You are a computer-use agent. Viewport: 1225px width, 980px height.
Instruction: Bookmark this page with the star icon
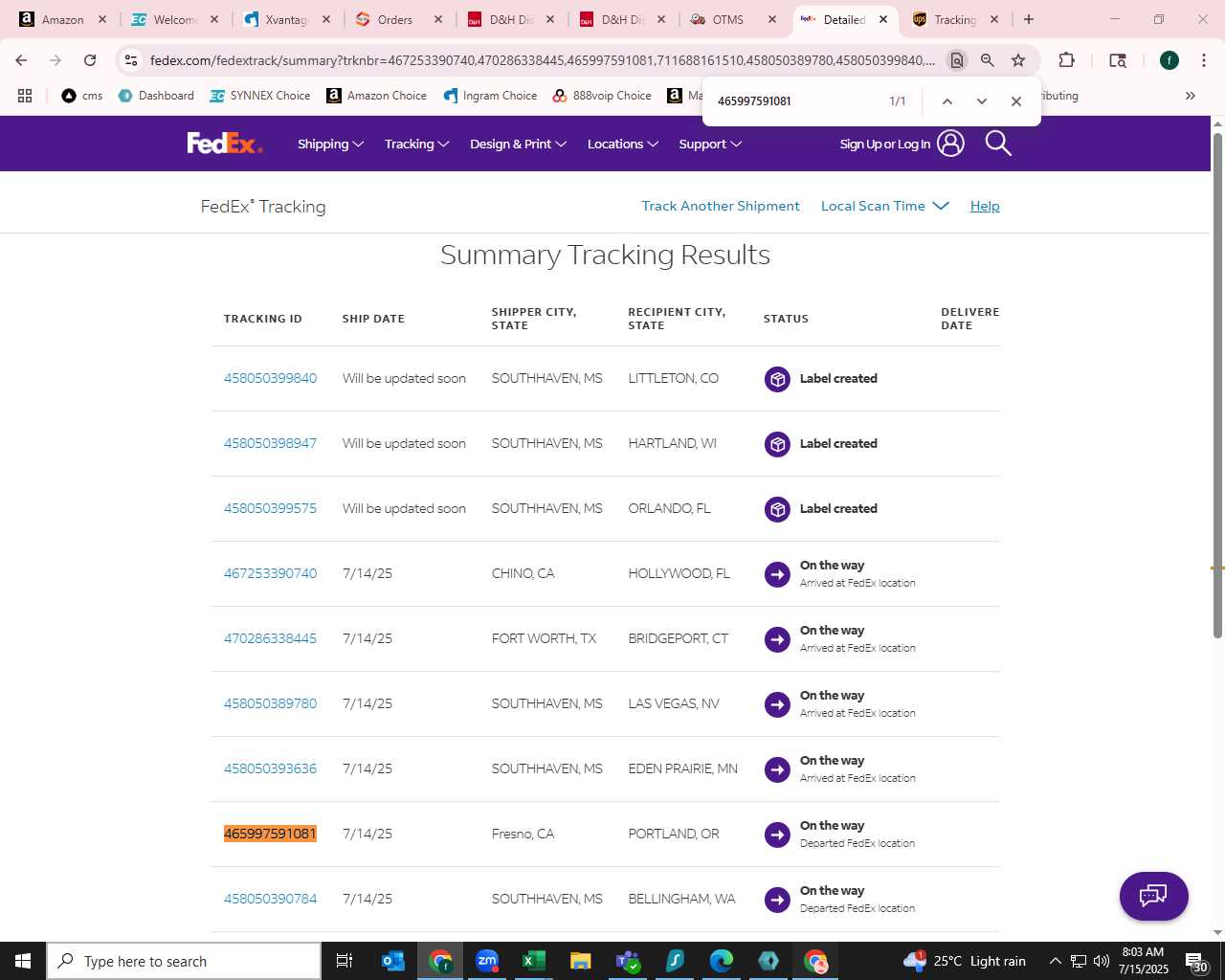click(x=1018, y=60)
